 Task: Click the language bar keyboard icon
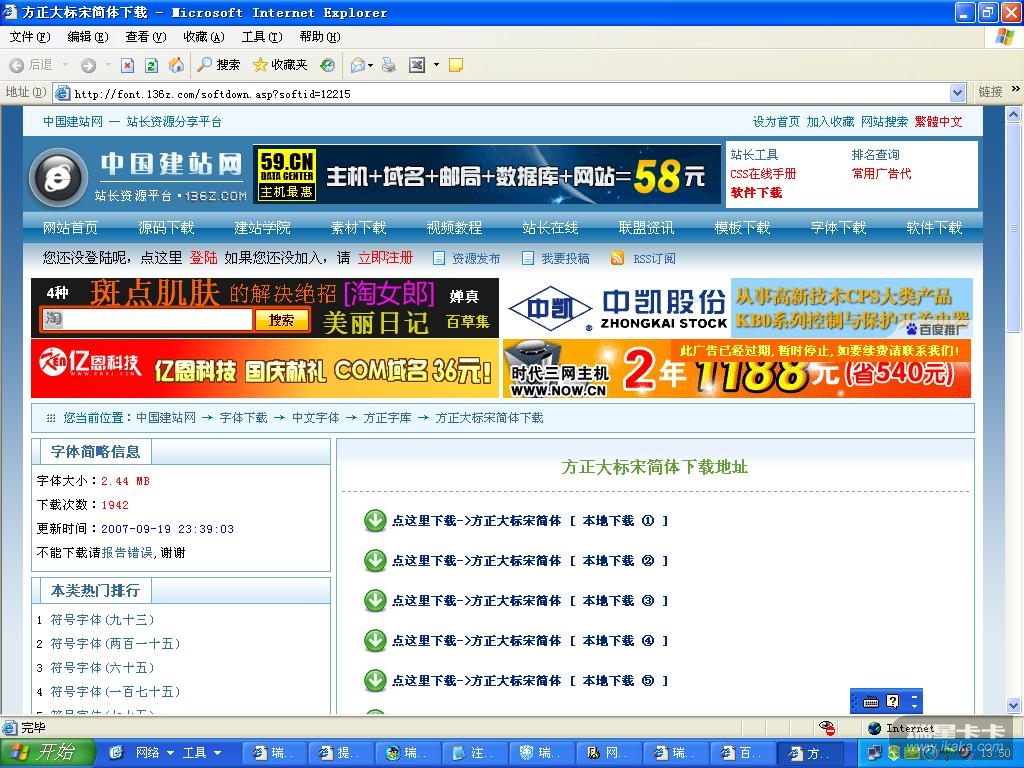(x=871, y=702)
